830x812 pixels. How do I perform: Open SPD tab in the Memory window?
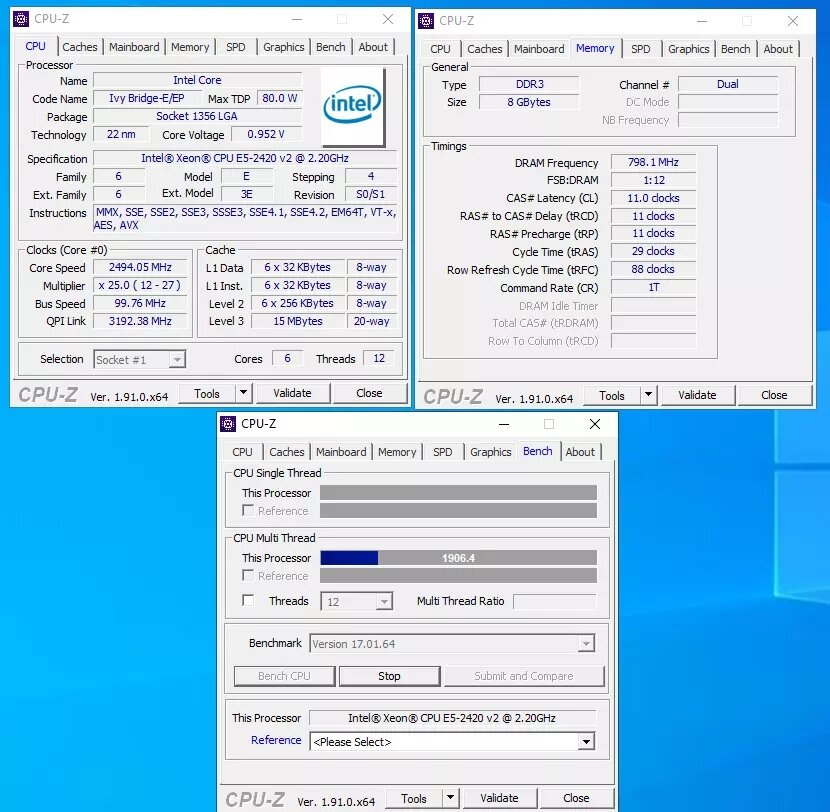click(640, 49)
